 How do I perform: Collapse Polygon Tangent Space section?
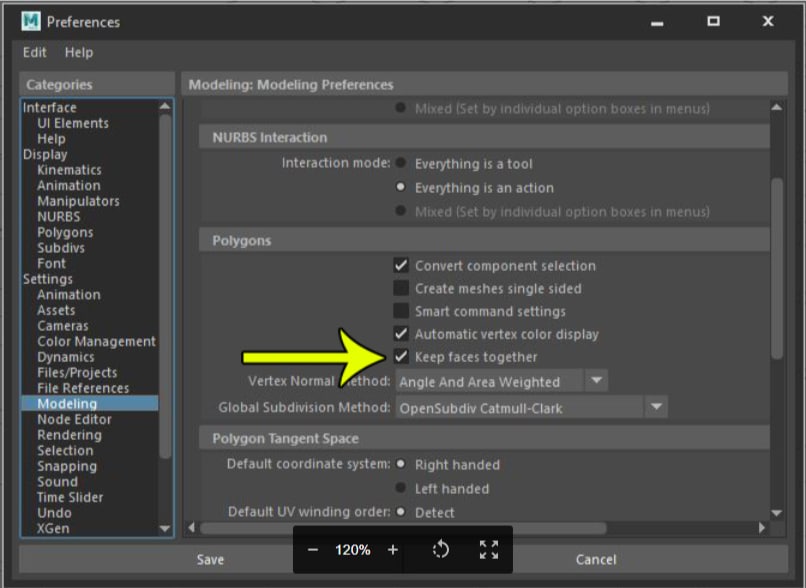pos(484,438)
